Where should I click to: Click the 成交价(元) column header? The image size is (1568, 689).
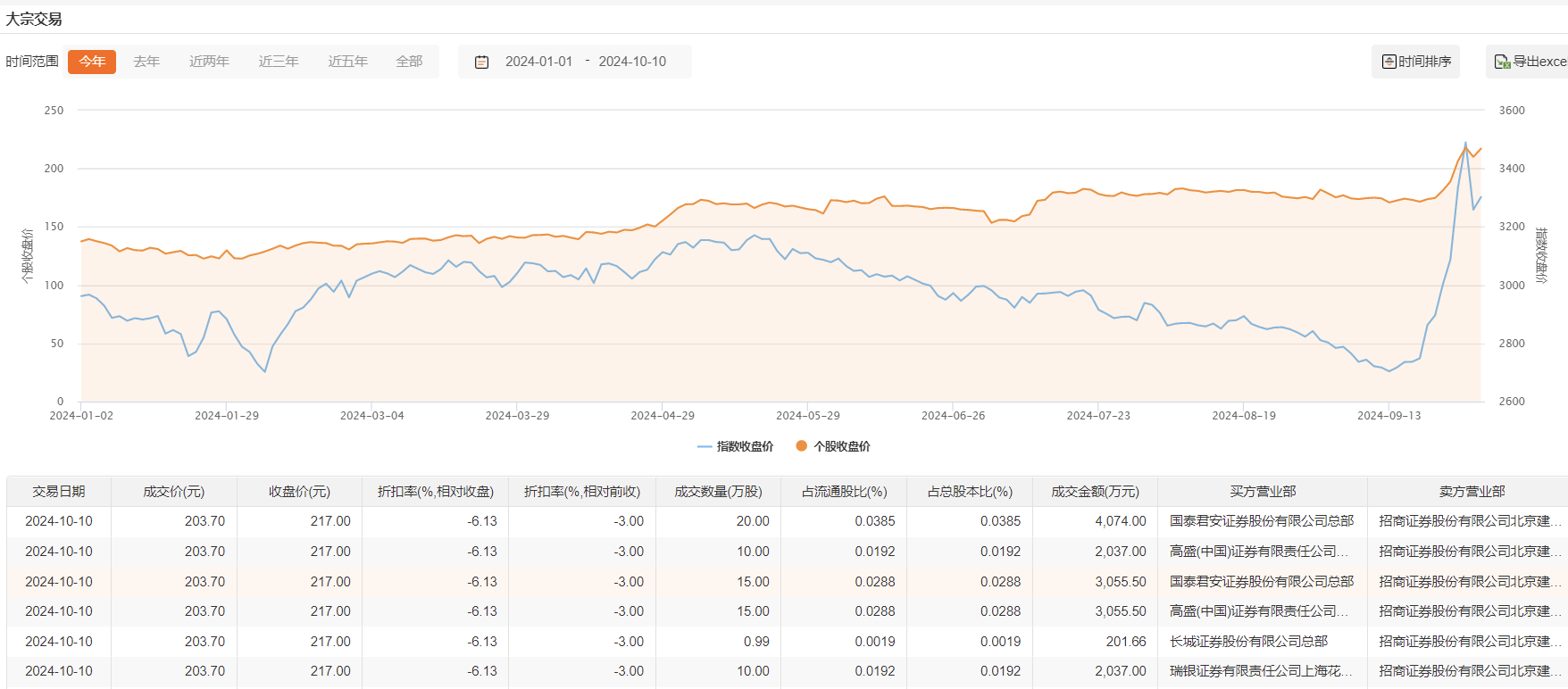pos(174,492)
